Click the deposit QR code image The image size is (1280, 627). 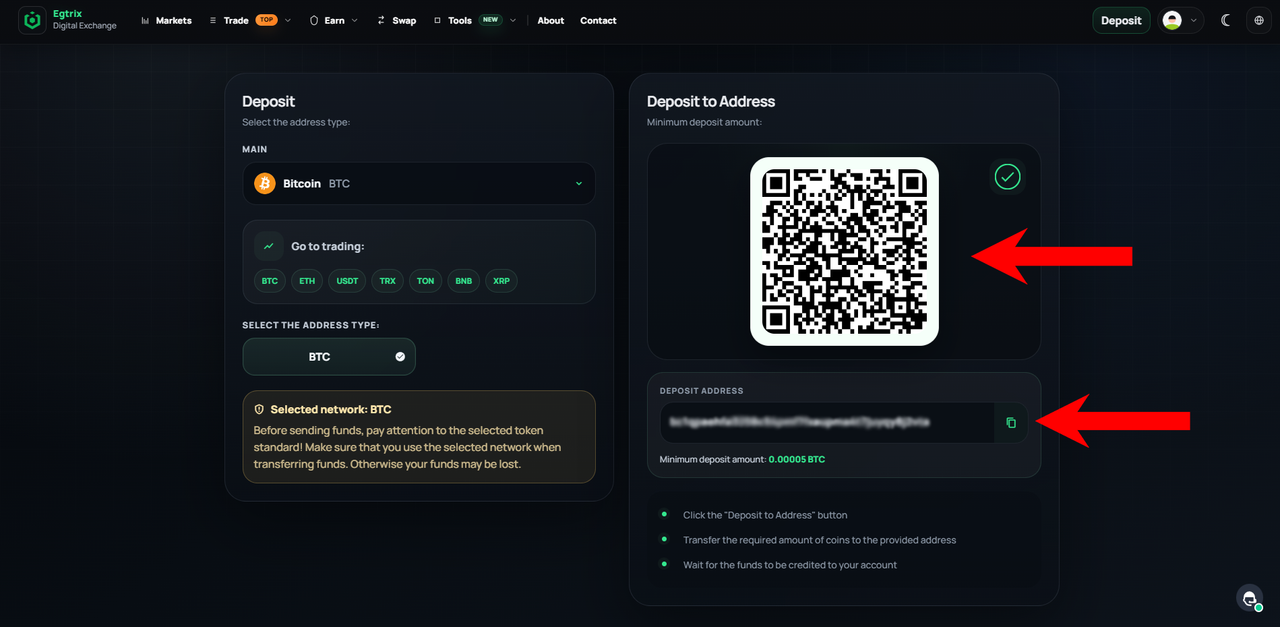pos(845,252)
